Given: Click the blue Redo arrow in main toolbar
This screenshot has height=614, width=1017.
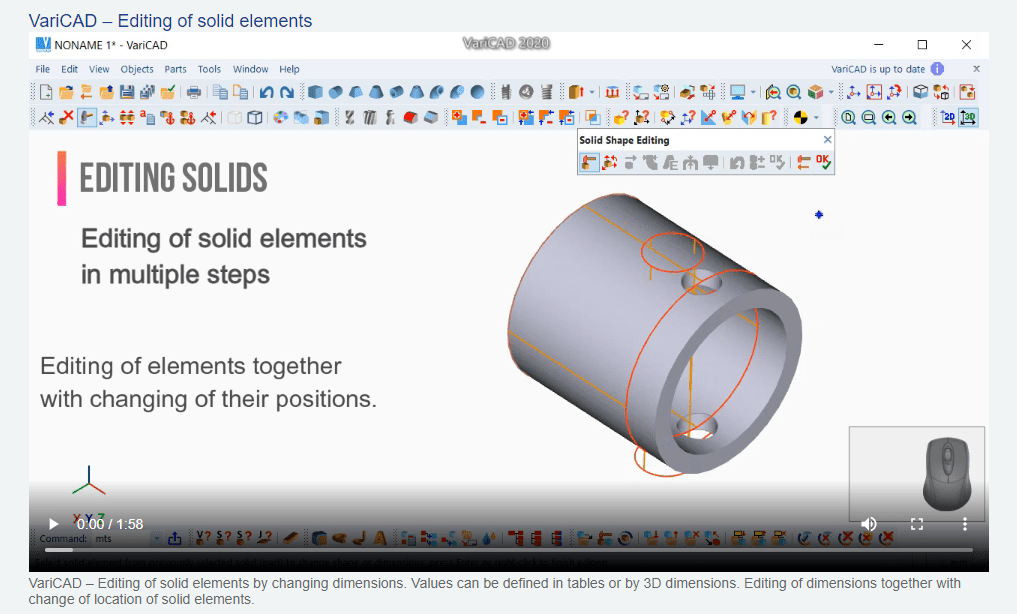Looking at the screenshot, I should tap(287, 92).
